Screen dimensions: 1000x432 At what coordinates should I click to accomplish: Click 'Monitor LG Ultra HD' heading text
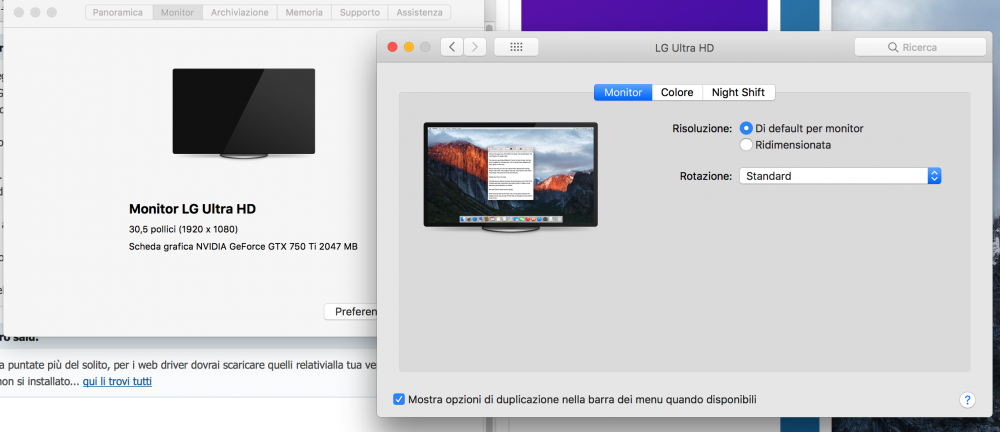click(x=193, y=209)
